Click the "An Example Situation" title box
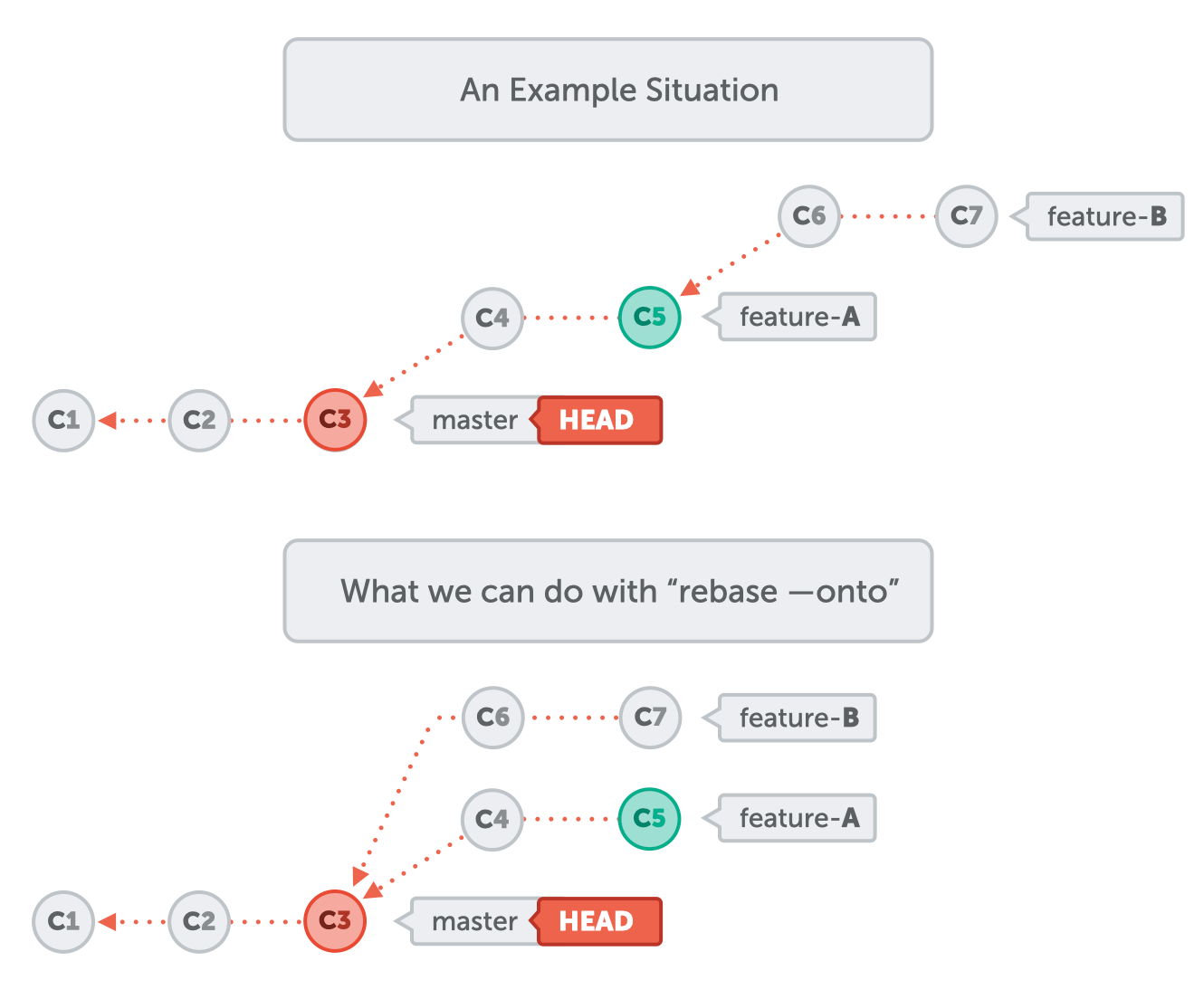The height and width of the screenshot is (999, 1204). [x=608, y=90]
